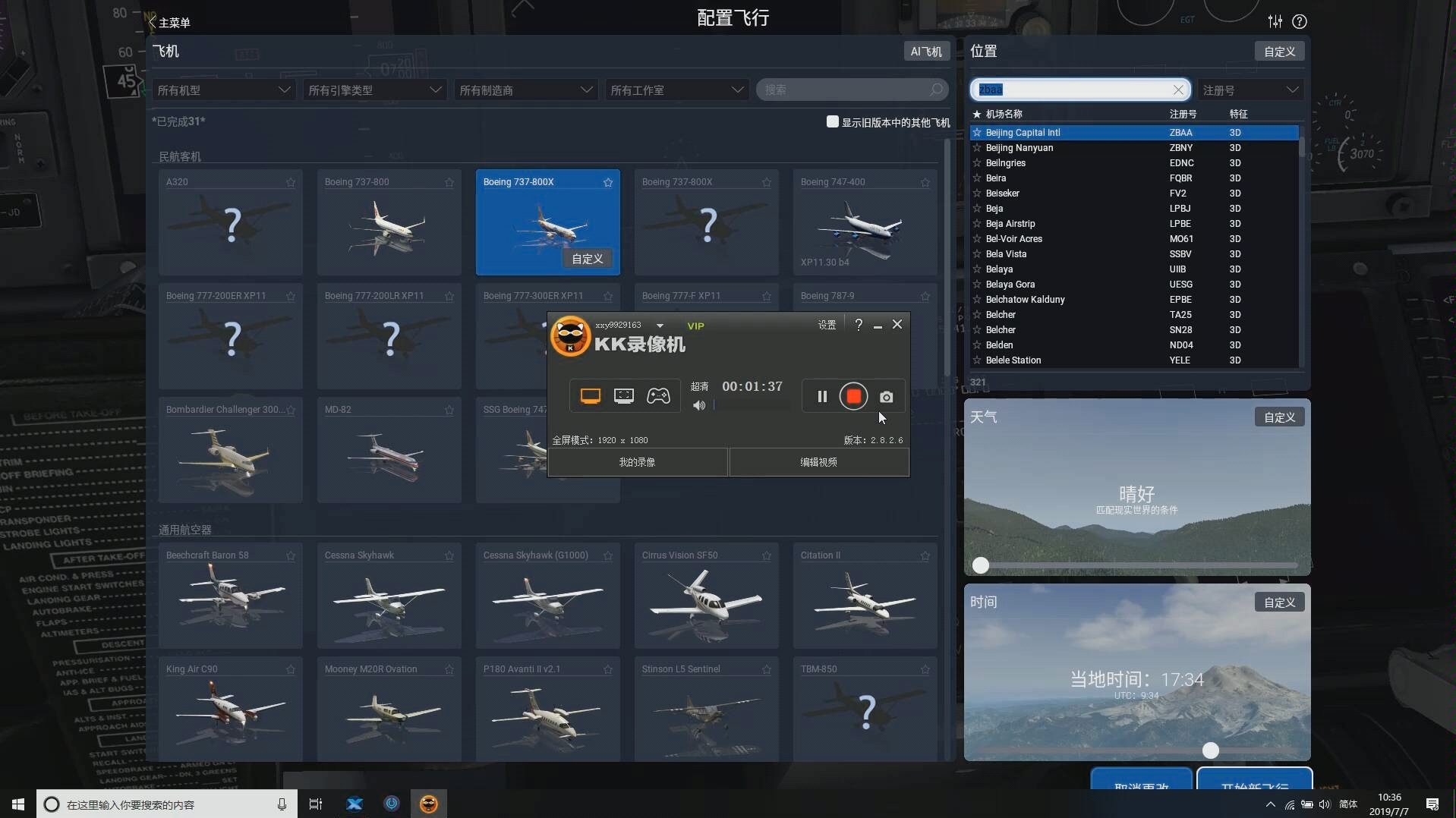Pause the KK recording
The image size is (1456, 818).
pyautogui.click(x=822, y=396)
